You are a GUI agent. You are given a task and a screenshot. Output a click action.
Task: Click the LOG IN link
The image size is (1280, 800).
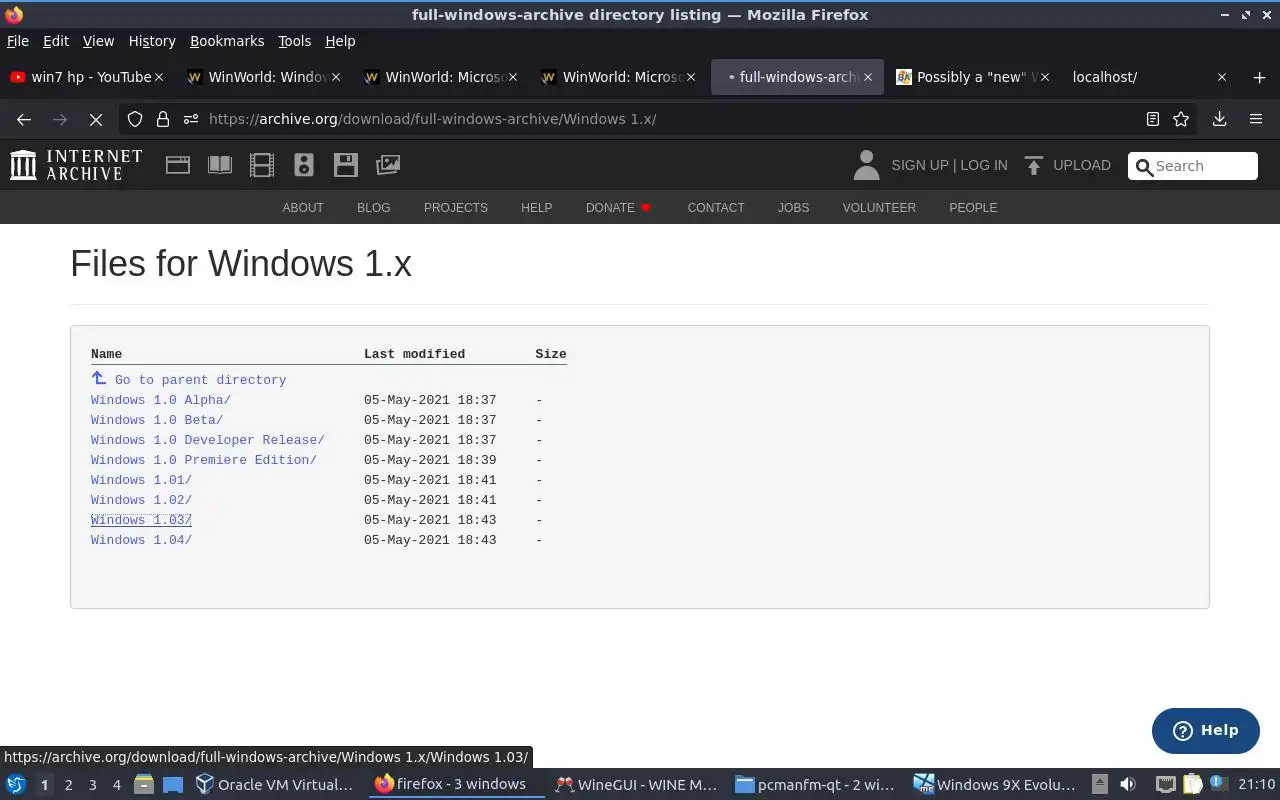[x=984, y=165]
